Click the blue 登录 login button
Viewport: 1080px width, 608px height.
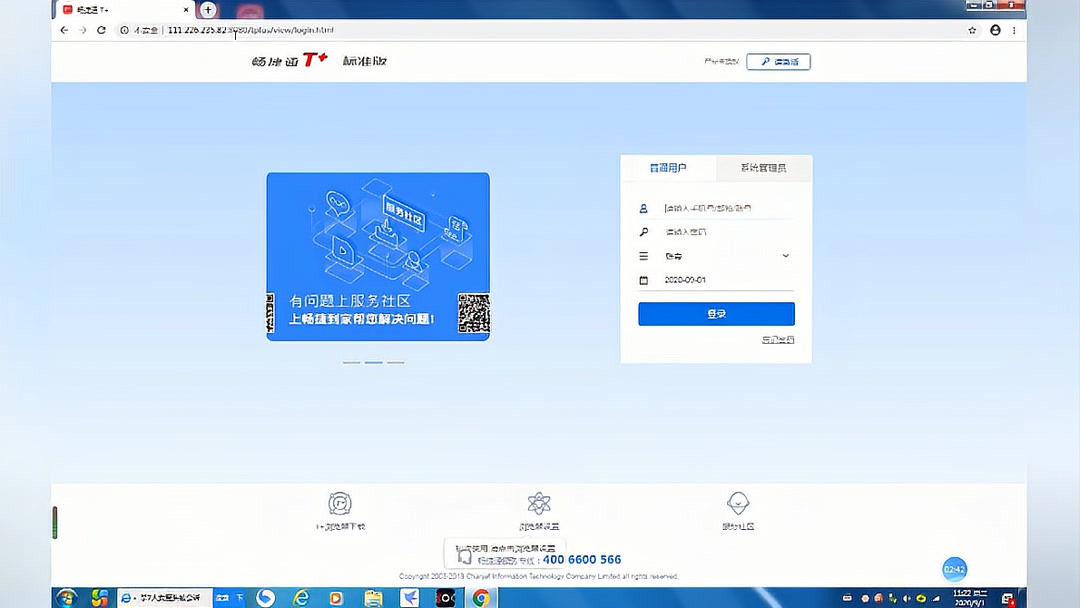pyautogui.click(x=716, y=313)
